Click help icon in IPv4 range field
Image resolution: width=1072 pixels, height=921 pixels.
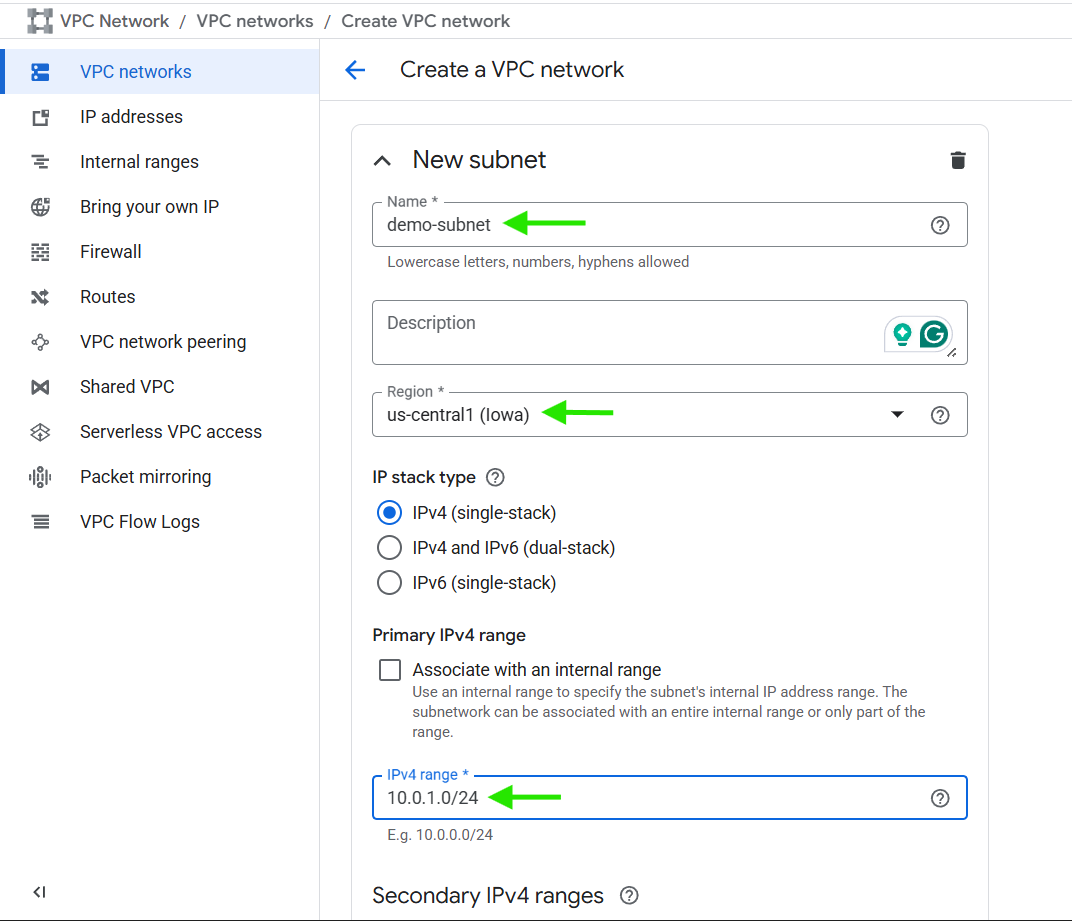[939, 798]
